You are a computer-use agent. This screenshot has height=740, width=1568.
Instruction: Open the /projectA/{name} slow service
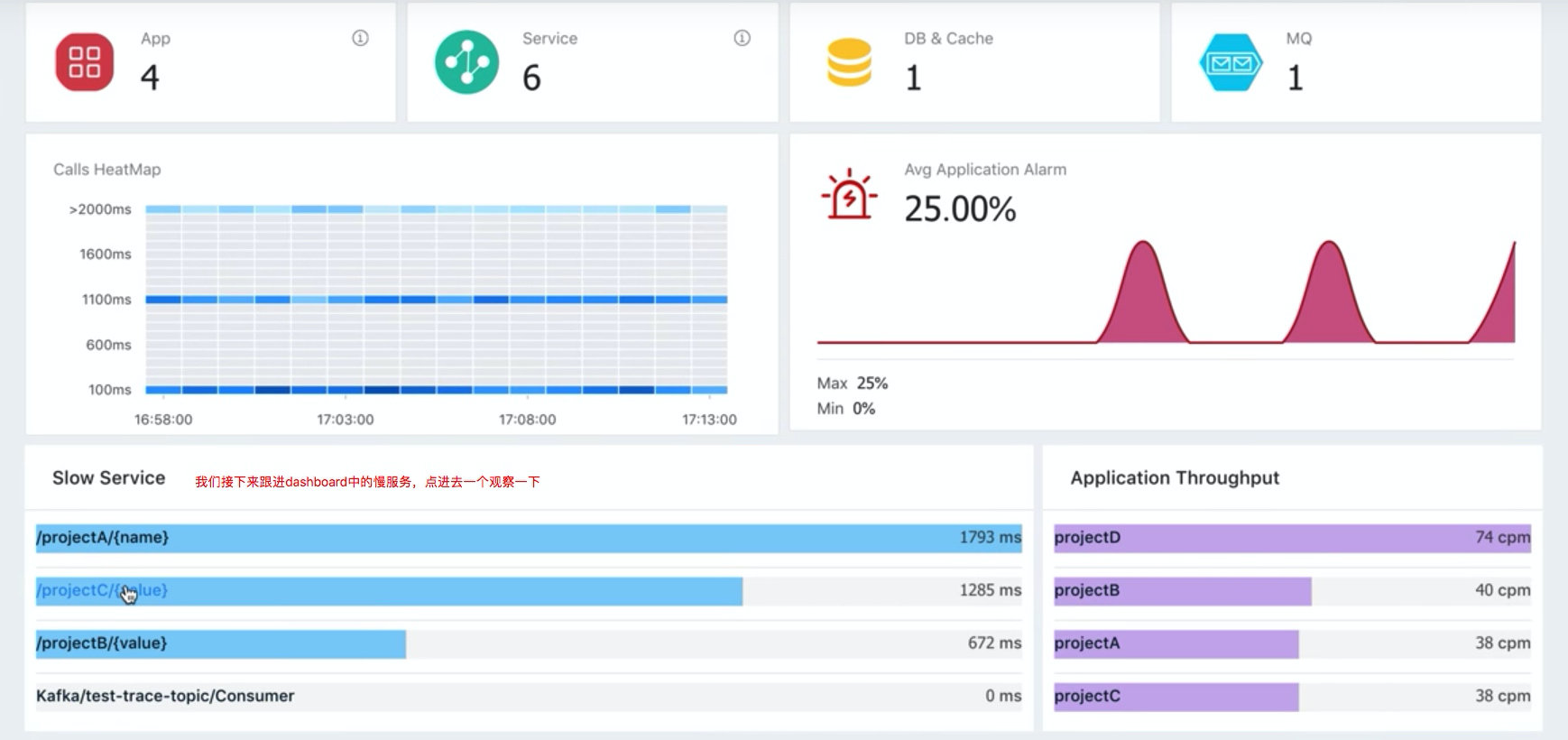tap(103, 538)
